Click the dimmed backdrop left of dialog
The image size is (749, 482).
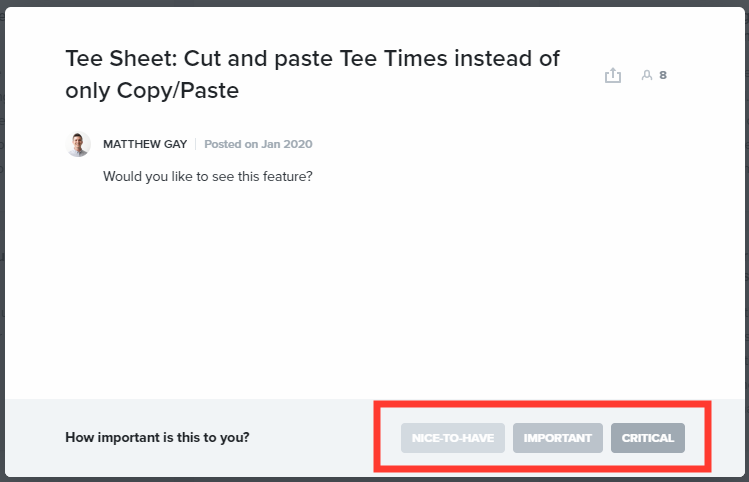[2, 240]
